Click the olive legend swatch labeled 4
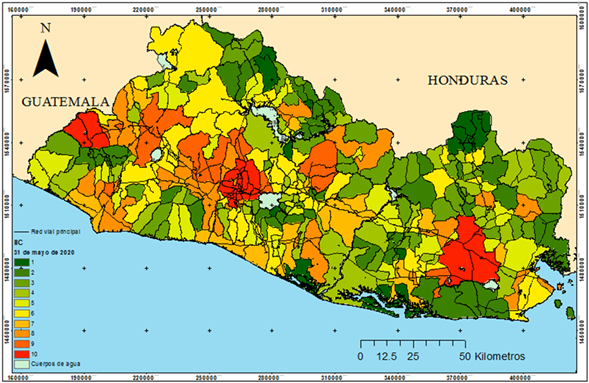 (22, 293)
